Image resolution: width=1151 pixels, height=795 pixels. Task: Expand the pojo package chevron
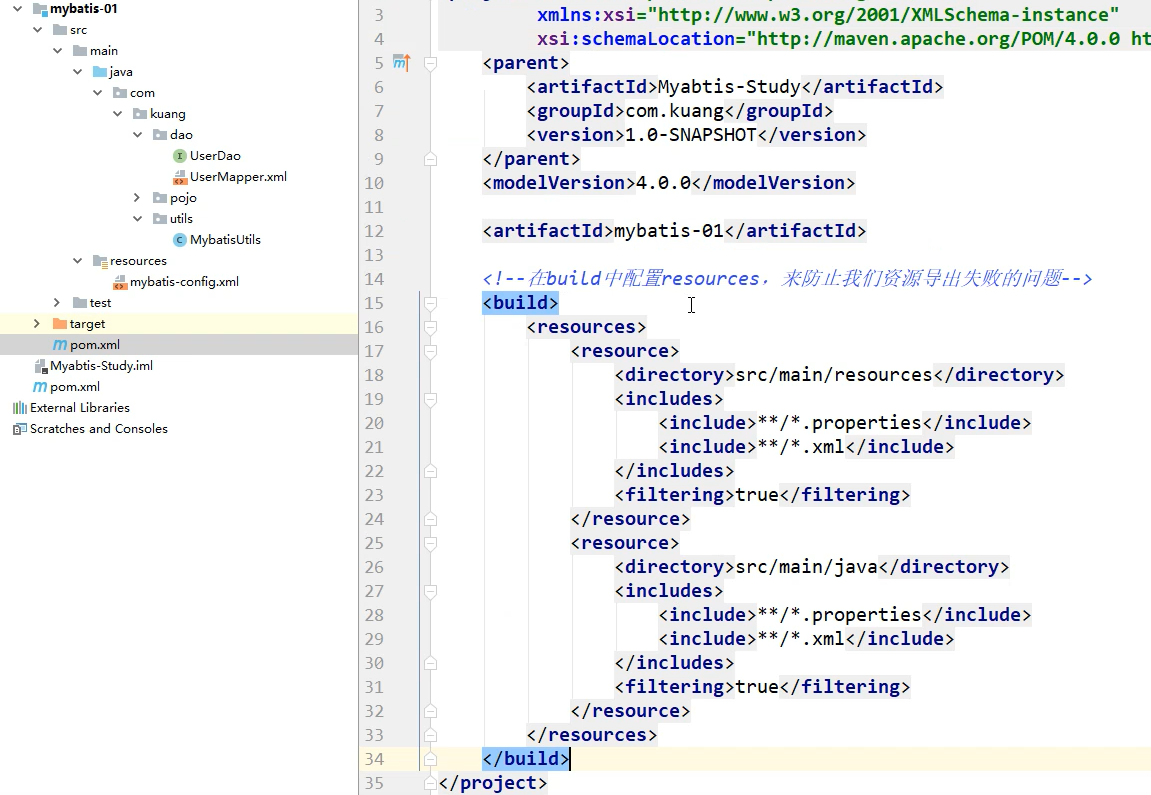click(x=137, y=197)
